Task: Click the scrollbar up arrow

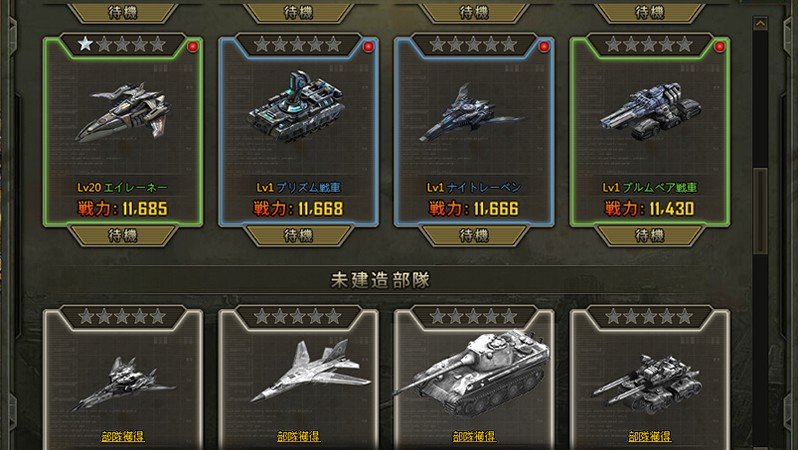Action: 760,23
